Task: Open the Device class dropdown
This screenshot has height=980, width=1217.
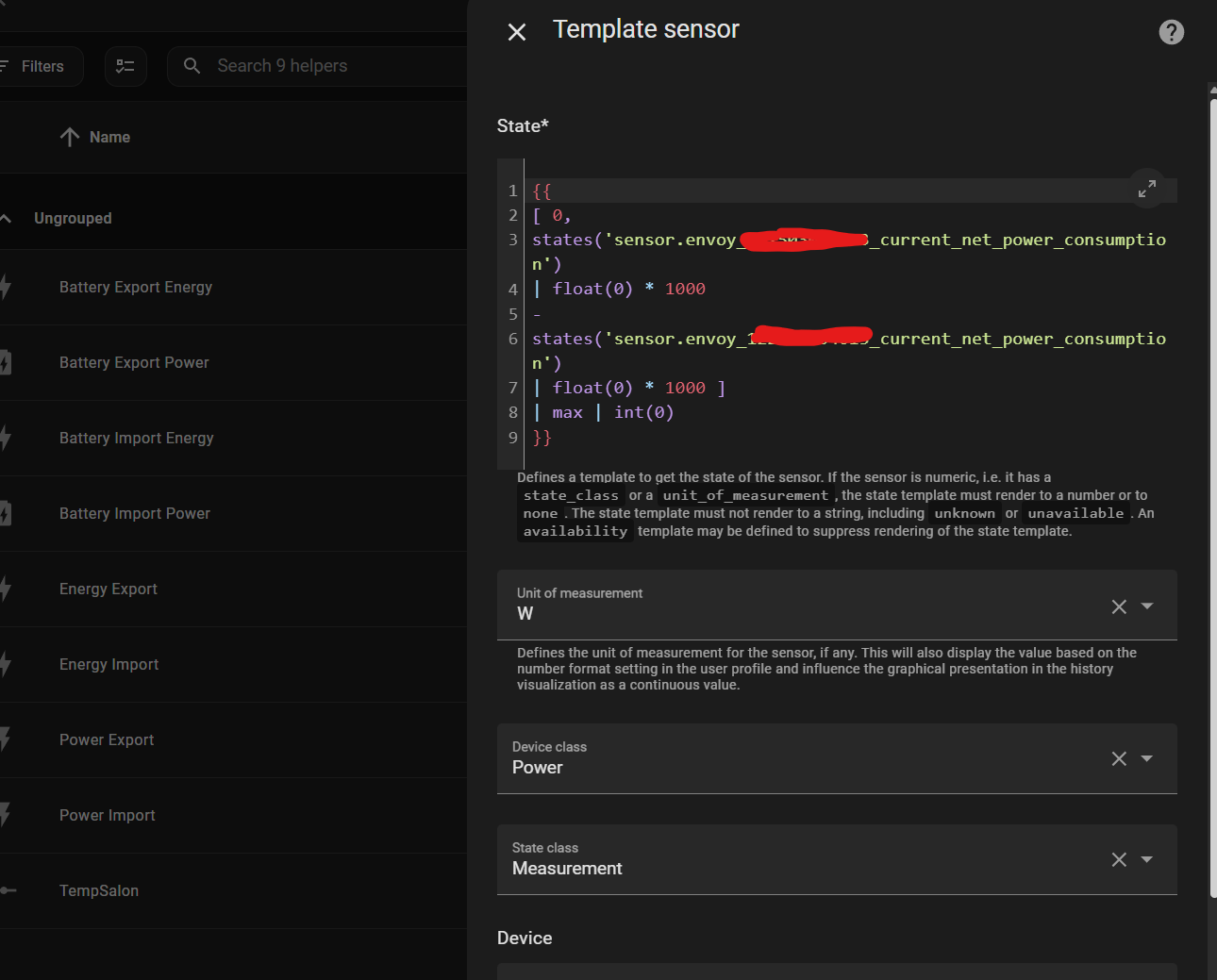Action: [1147, 758]
